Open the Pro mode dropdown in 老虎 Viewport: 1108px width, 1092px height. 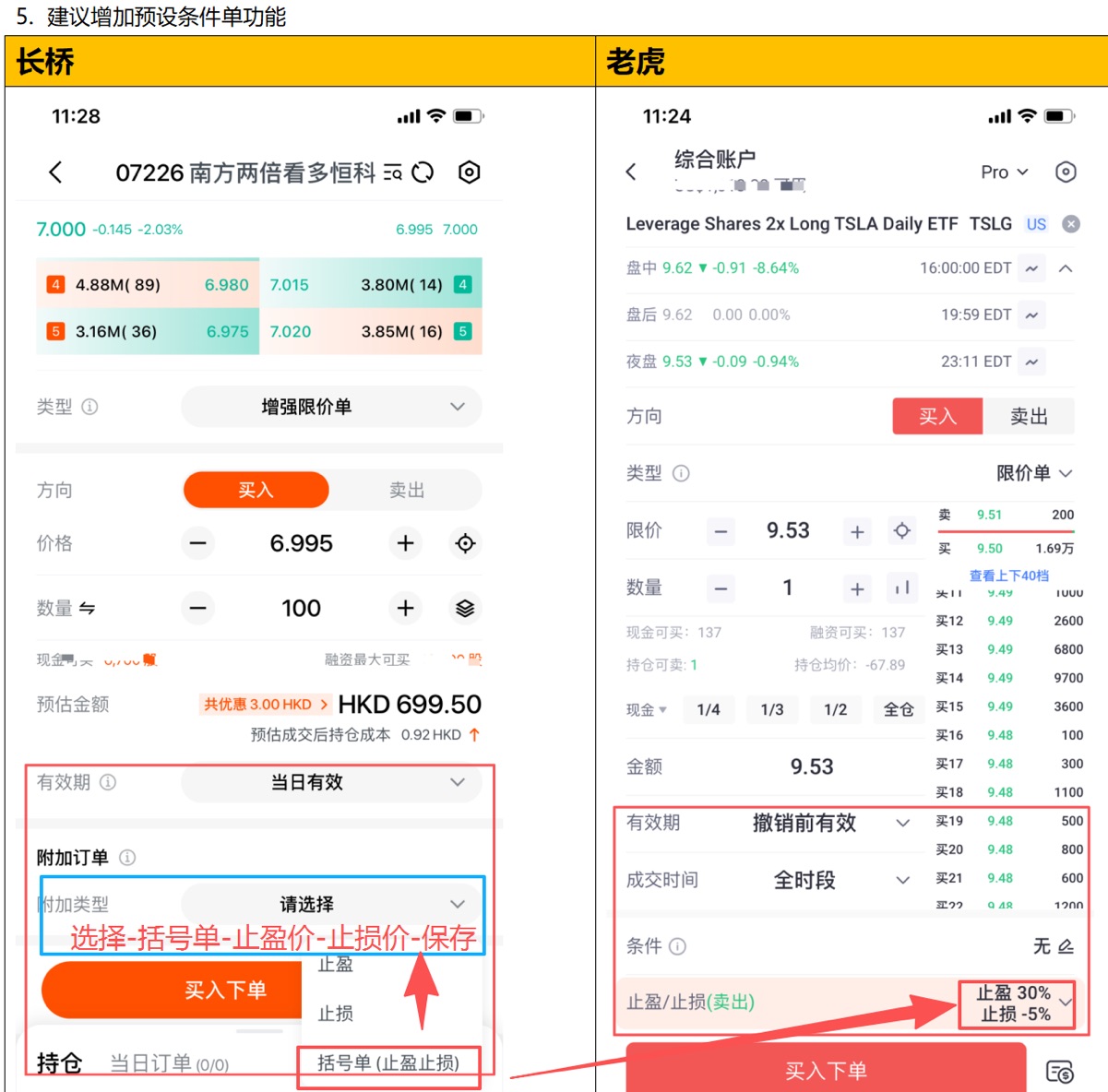tap(1005, 172)
